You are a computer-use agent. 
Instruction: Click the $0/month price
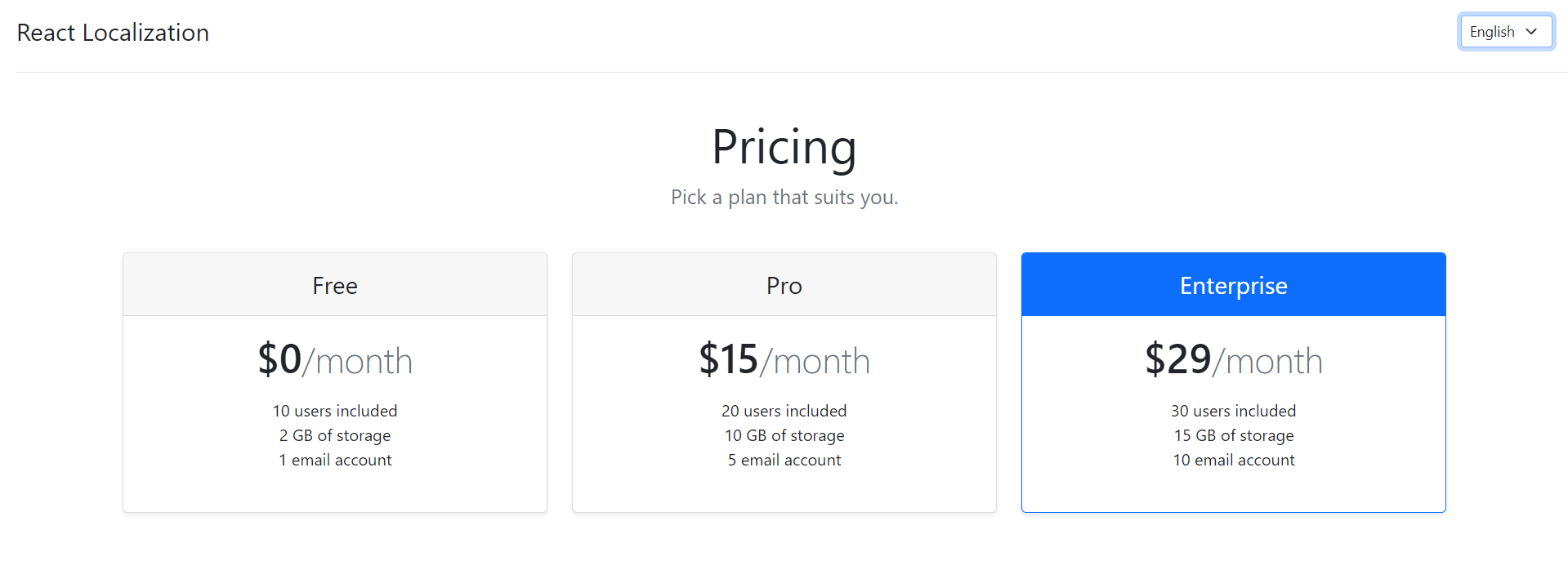[335, 360]
